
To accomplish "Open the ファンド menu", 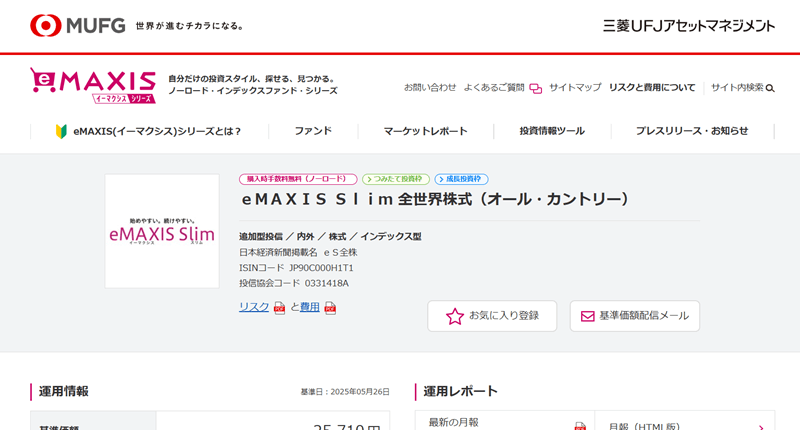I will 313,131.
